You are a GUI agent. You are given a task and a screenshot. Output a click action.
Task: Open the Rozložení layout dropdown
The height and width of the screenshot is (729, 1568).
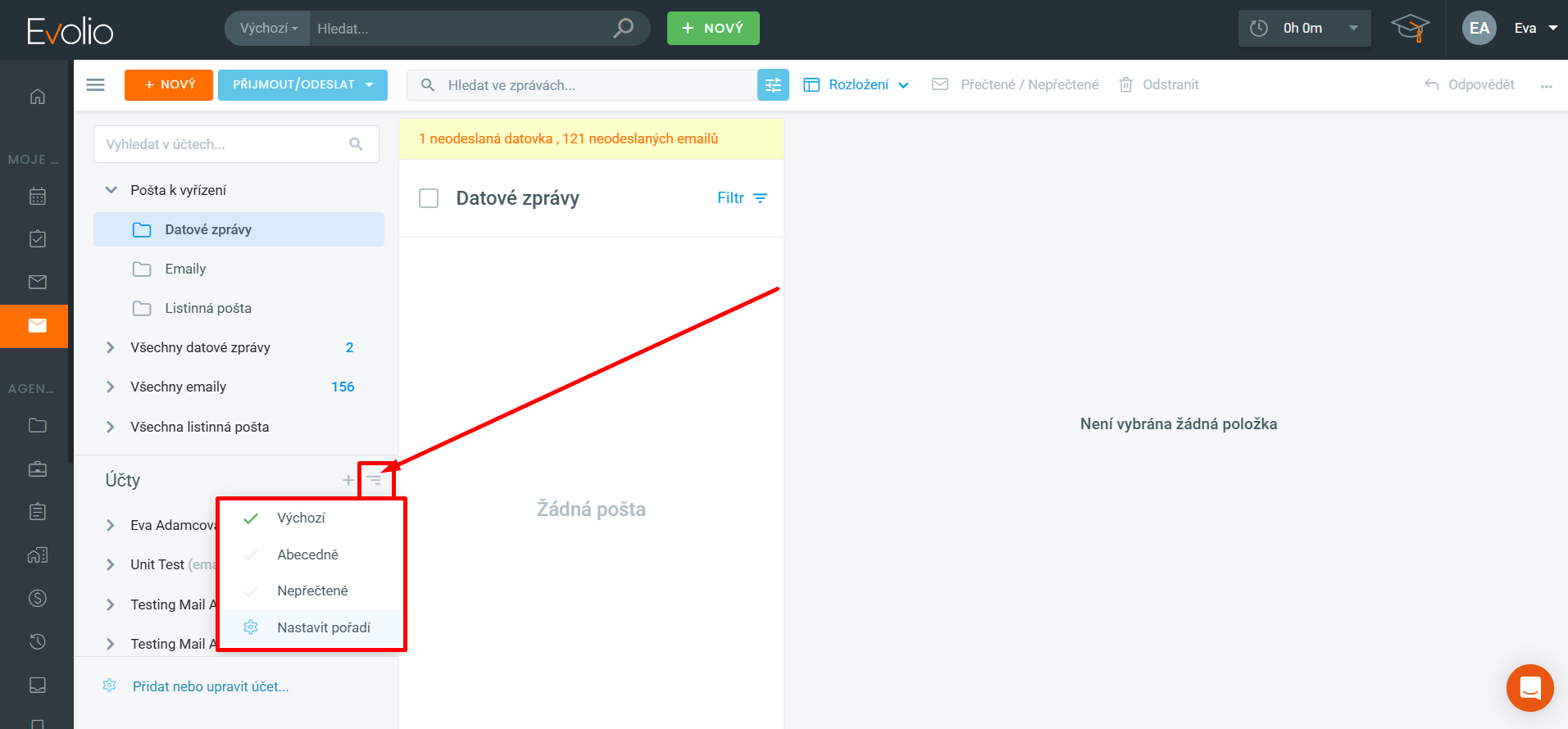point(857,85)
